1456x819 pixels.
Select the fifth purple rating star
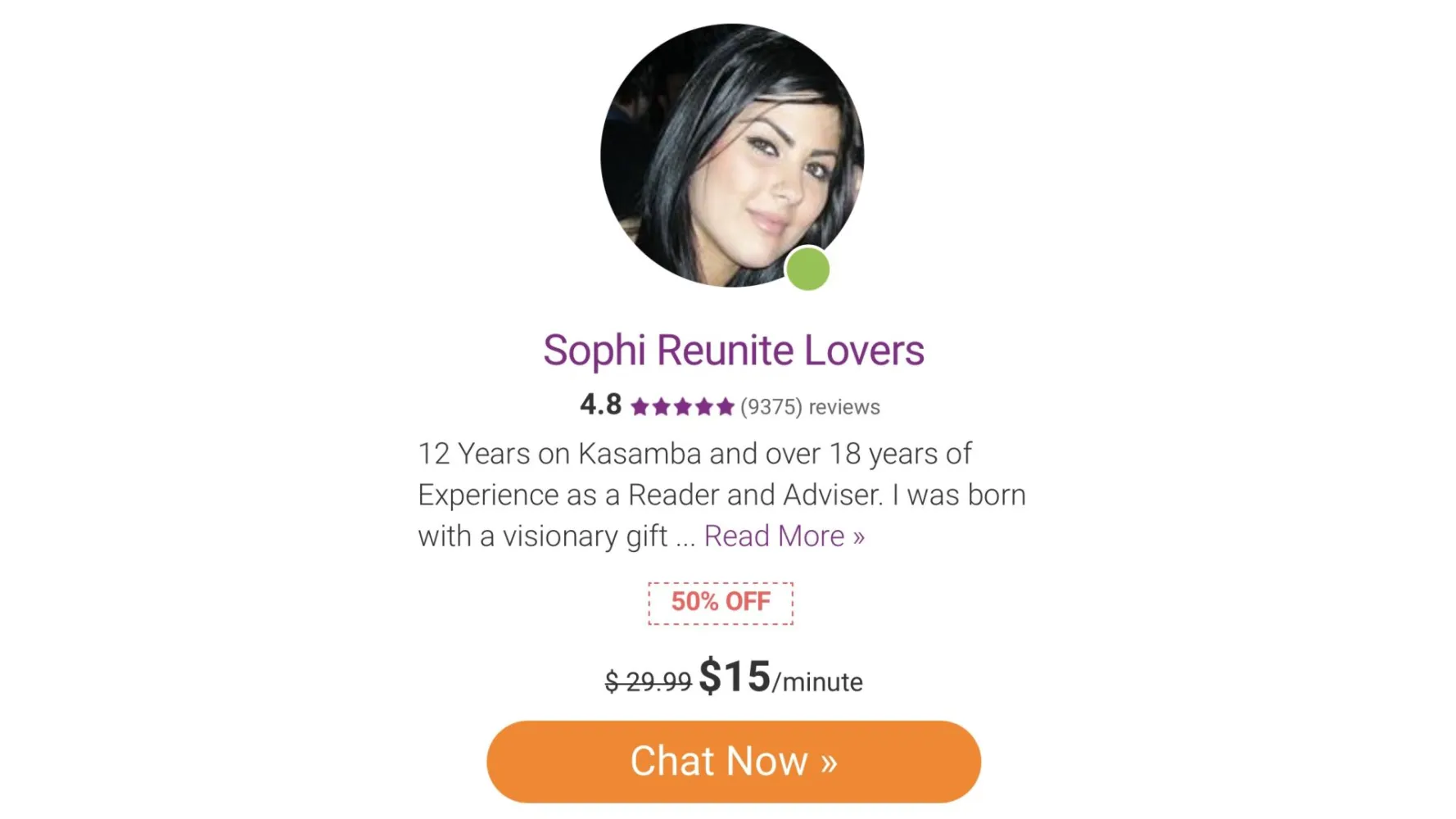[725, 407]
